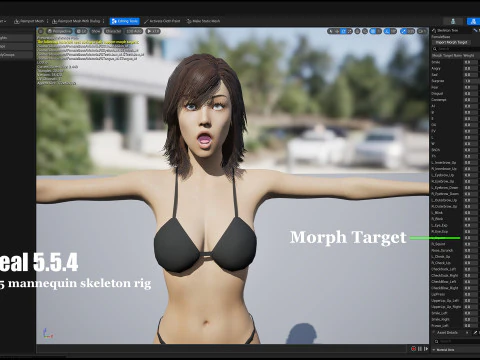480x360 pixels.
Task: Open the LOD Auto dropdown
Action: pos(134,31)
